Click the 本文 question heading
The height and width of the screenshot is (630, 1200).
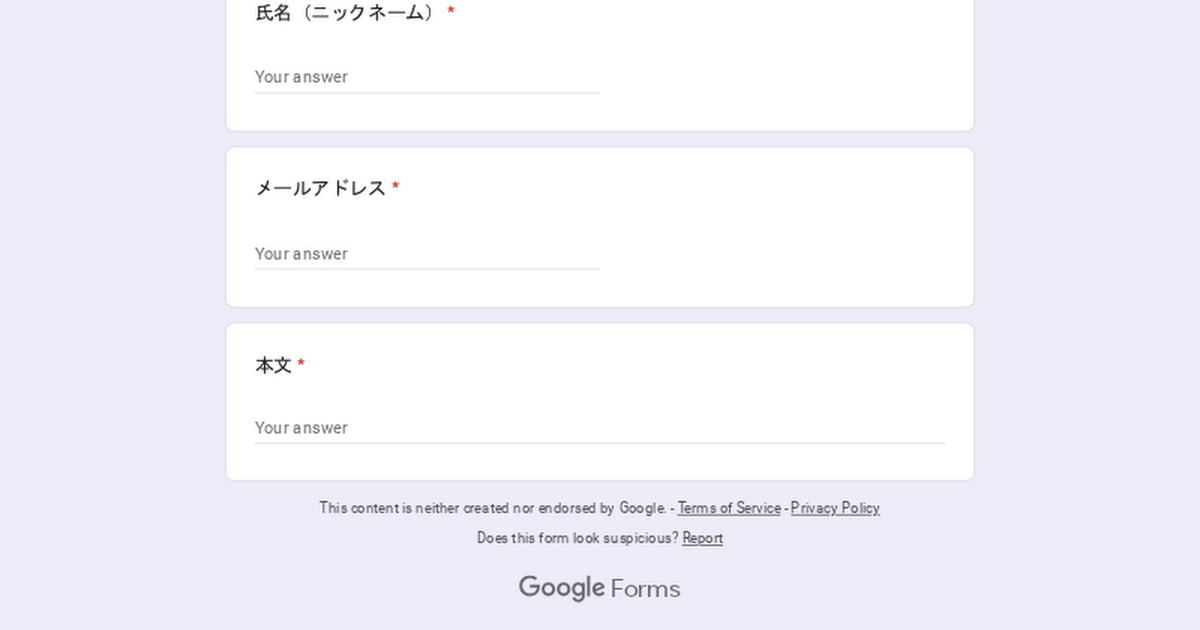coord(273,366)
